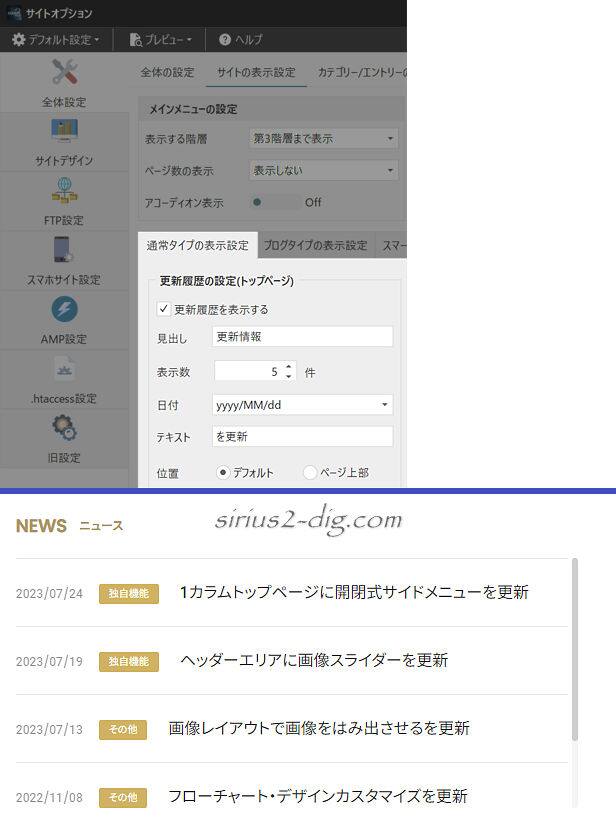The width and height of the screenshot is (616, 834).
Task: Open the ヘルプ menu
Action: (240, 39)
